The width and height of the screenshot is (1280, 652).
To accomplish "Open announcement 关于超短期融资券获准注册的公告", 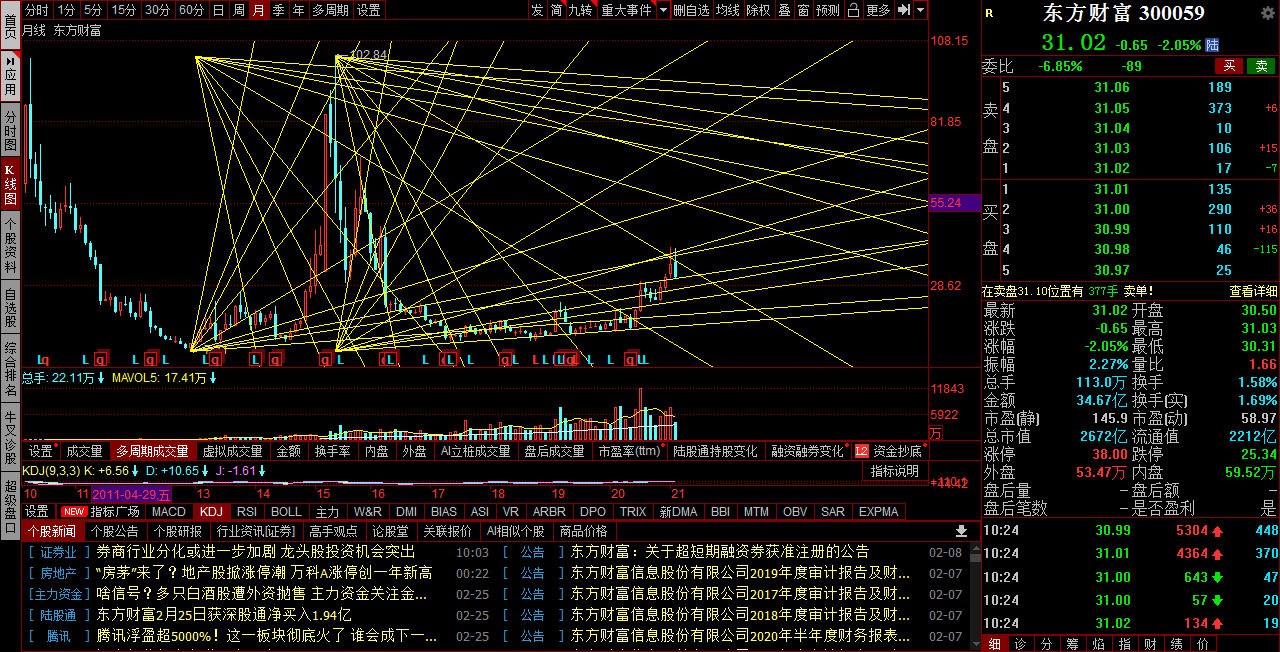I will tap(720, 551).
